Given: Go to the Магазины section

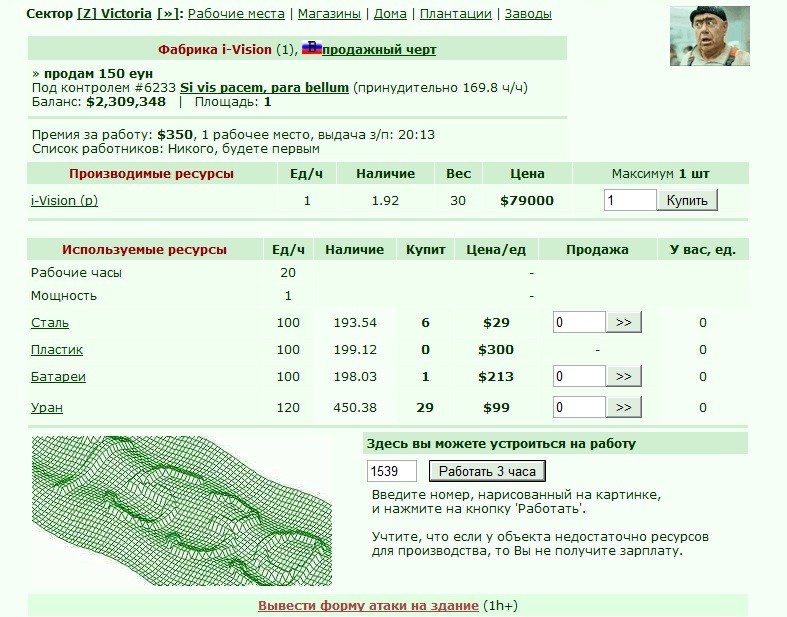Looking at the screenshot, I should click(329, 14).
